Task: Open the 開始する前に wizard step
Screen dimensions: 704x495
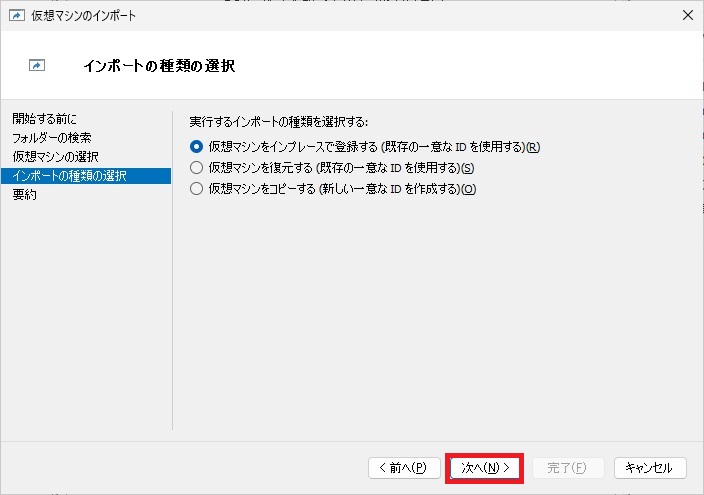Action: [44, 119]
